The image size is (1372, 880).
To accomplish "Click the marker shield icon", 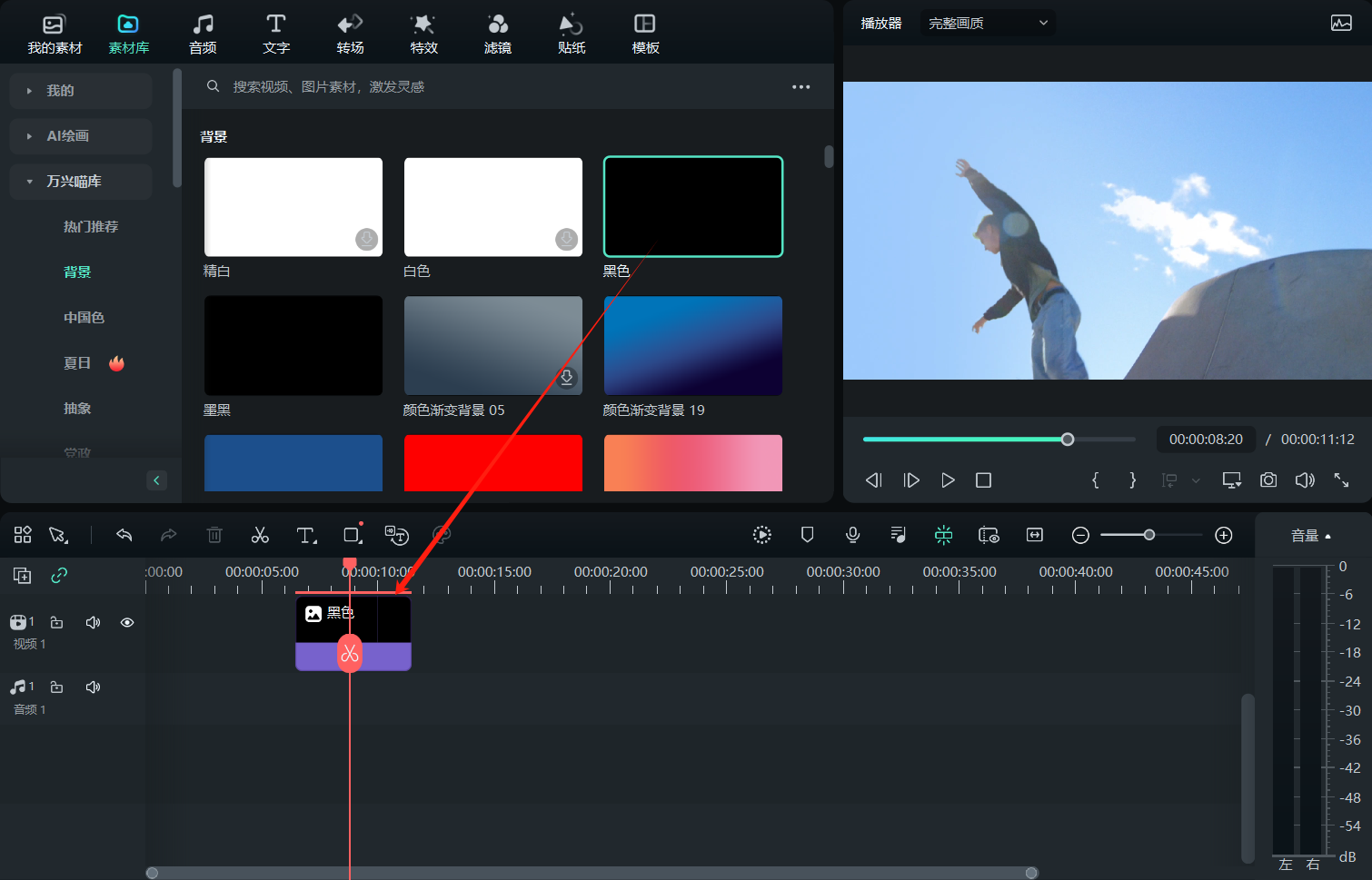I will tap(807, 535).
